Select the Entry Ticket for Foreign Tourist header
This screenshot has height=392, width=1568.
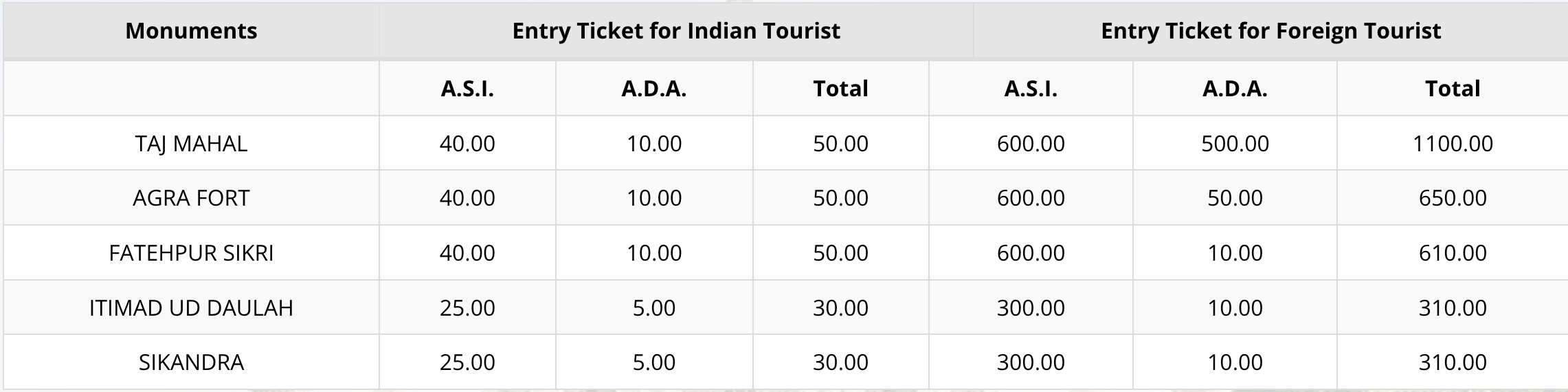pyautogui.click(x=1270, y=31)
